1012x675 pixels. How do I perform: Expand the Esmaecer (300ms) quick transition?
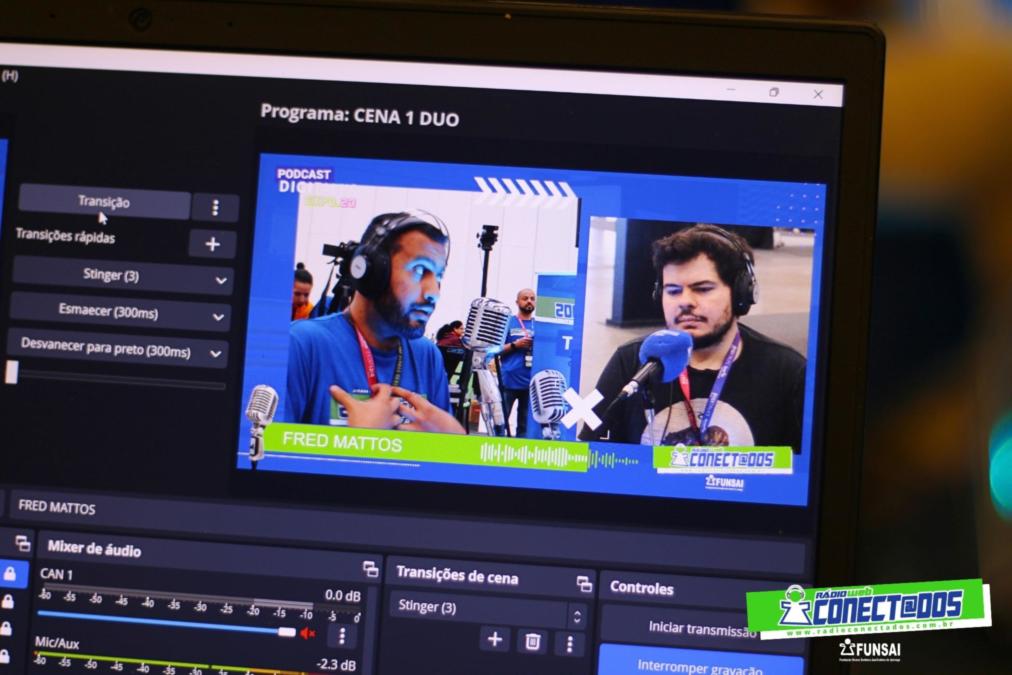pyautogui.click(x=120, y=312)
